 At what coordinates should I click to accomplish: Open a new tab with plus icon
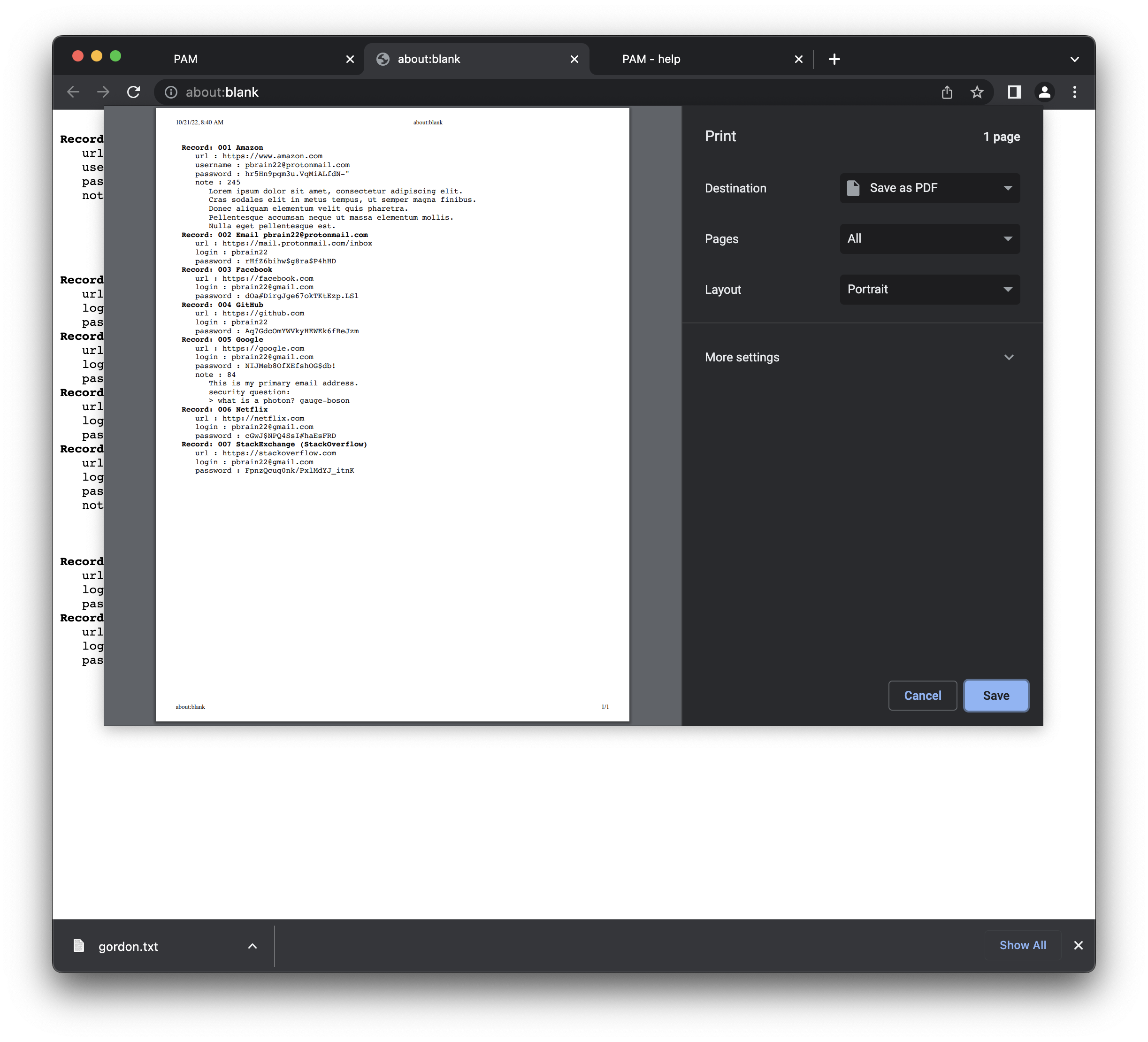pyautogui.click(x=834, y=59)
